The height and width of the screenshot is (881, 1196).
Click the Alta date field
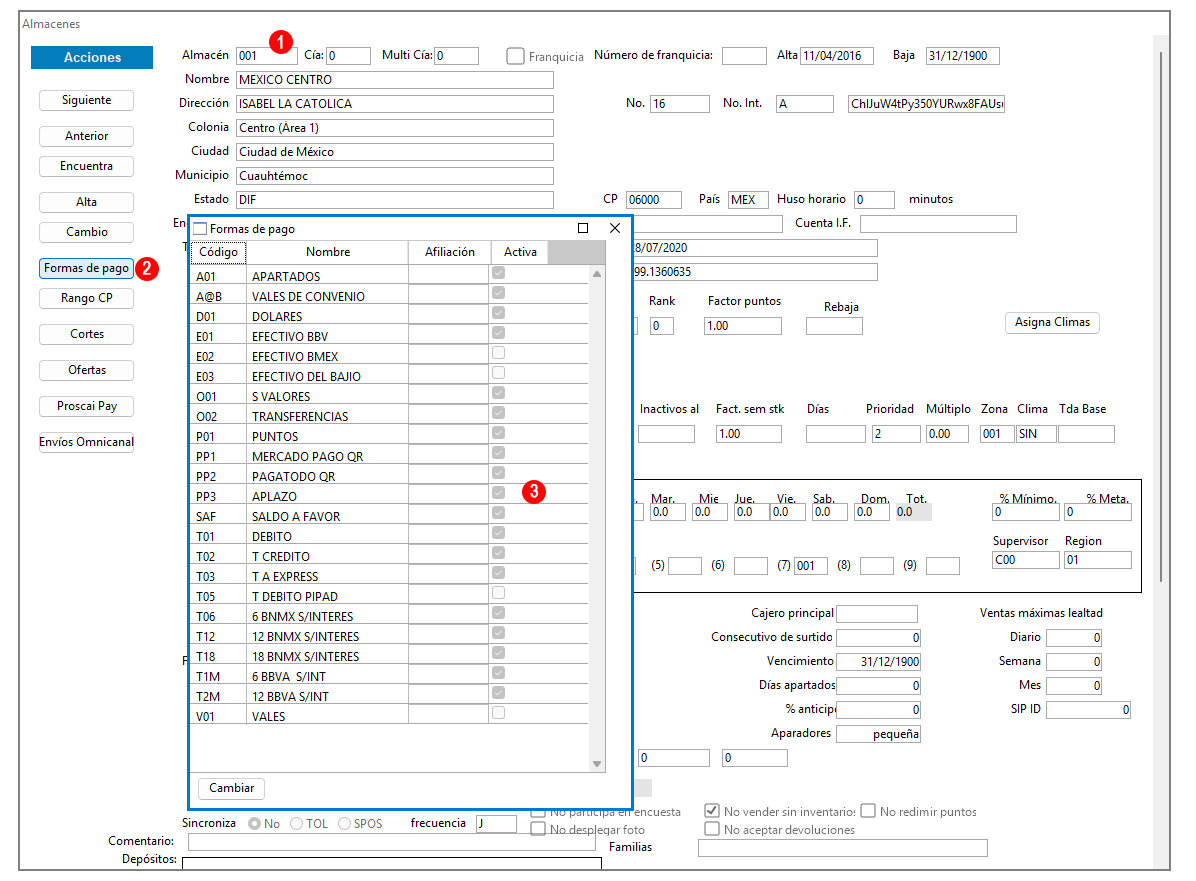click(x=837, y=56)
